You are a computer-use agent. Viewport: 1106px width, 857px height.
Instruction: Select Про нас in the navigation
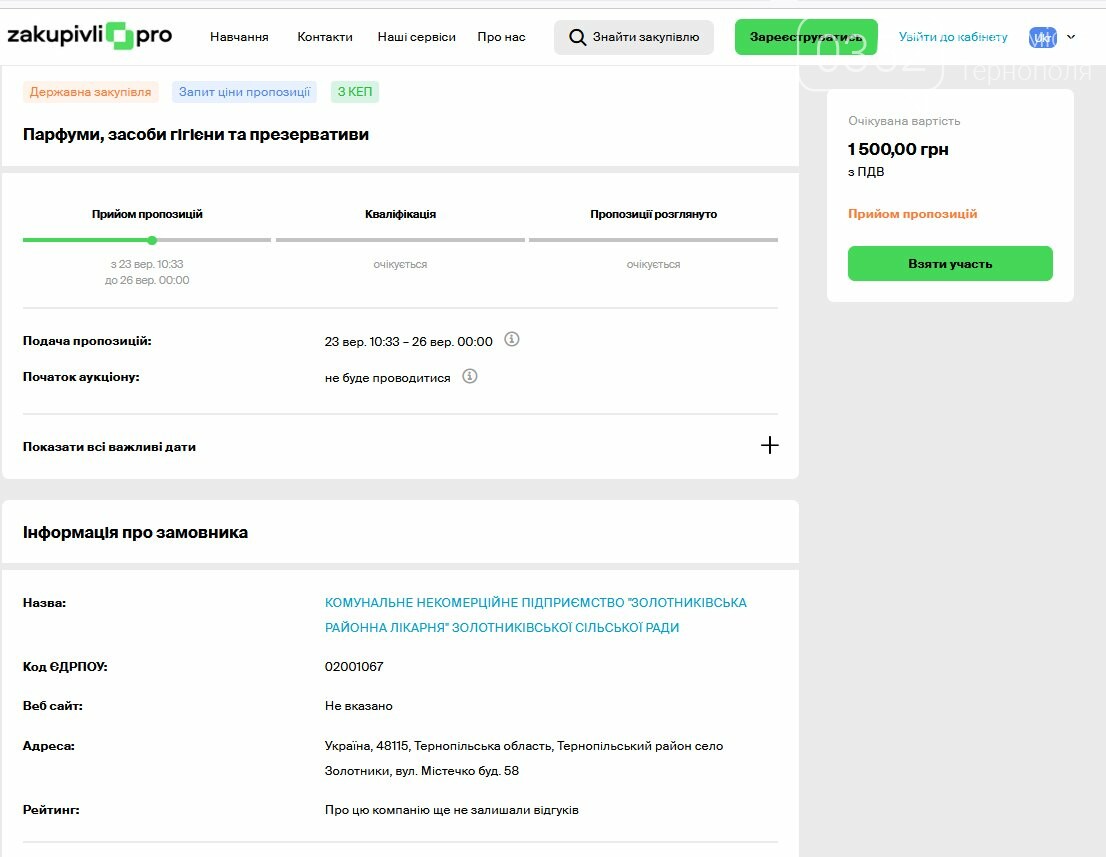501,37
